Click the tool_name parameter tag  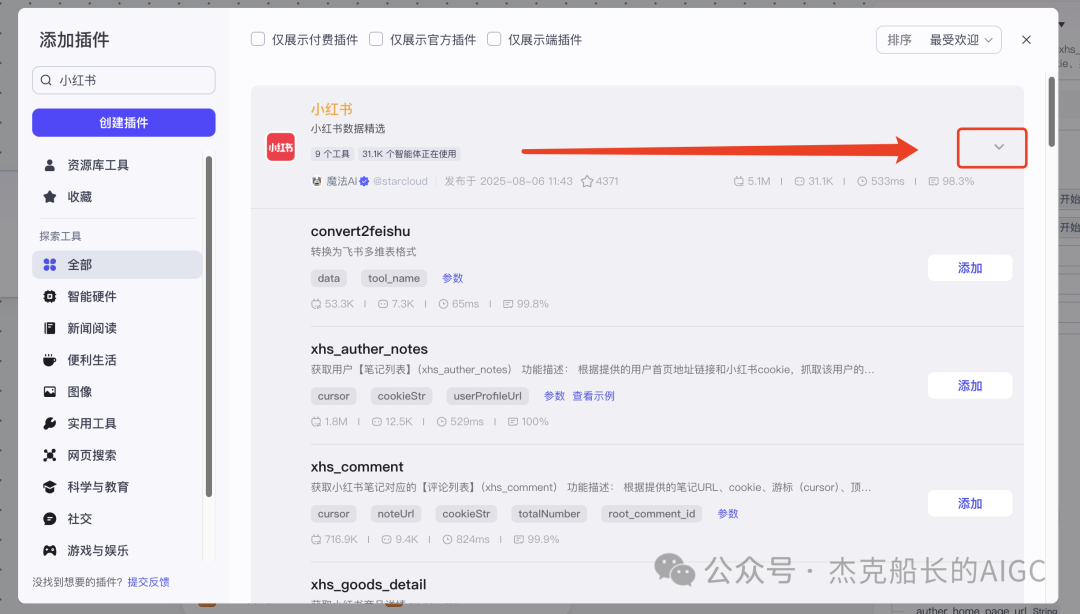pos(394,278)
